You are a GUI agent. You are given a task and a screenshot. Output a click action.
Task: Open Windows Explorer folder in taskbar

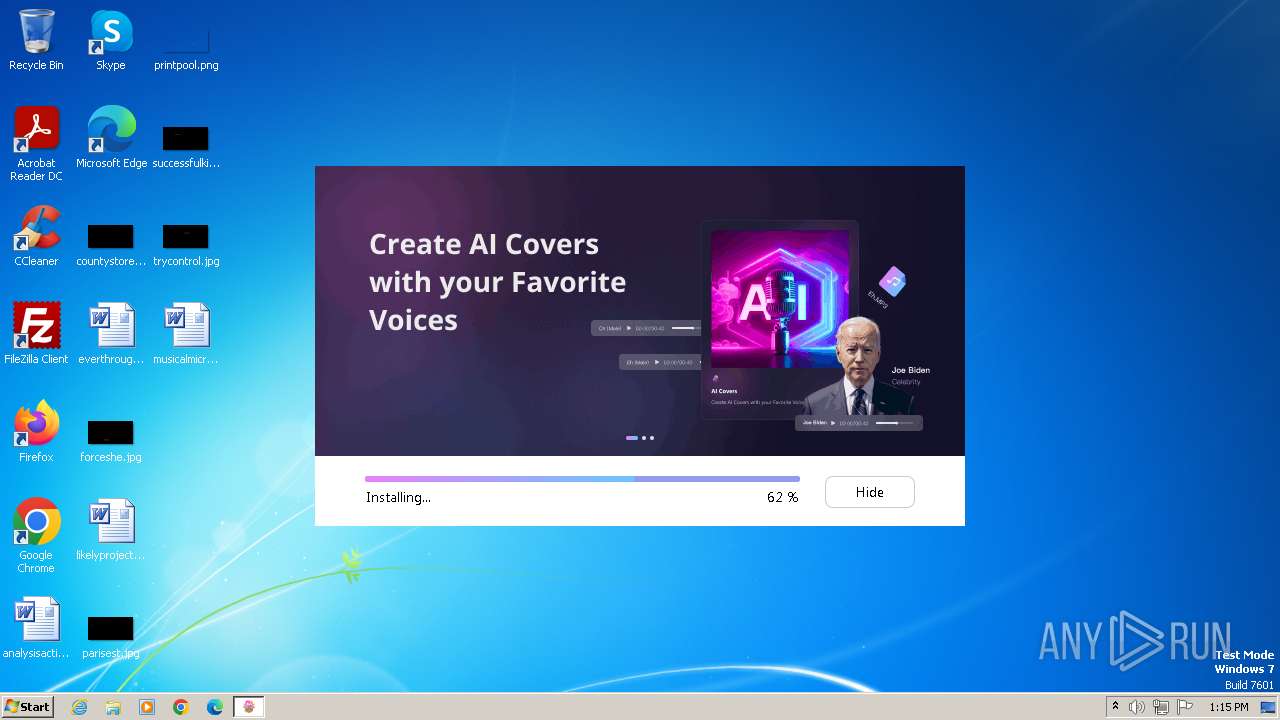(x=113, y=707)
